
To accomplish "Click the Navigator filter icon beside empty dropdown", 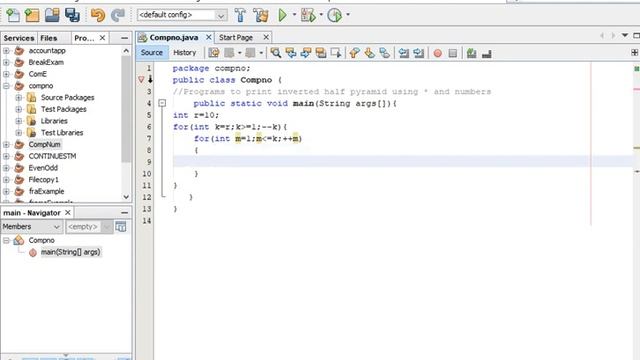I will pyautogui.click(x=121, y=227).
